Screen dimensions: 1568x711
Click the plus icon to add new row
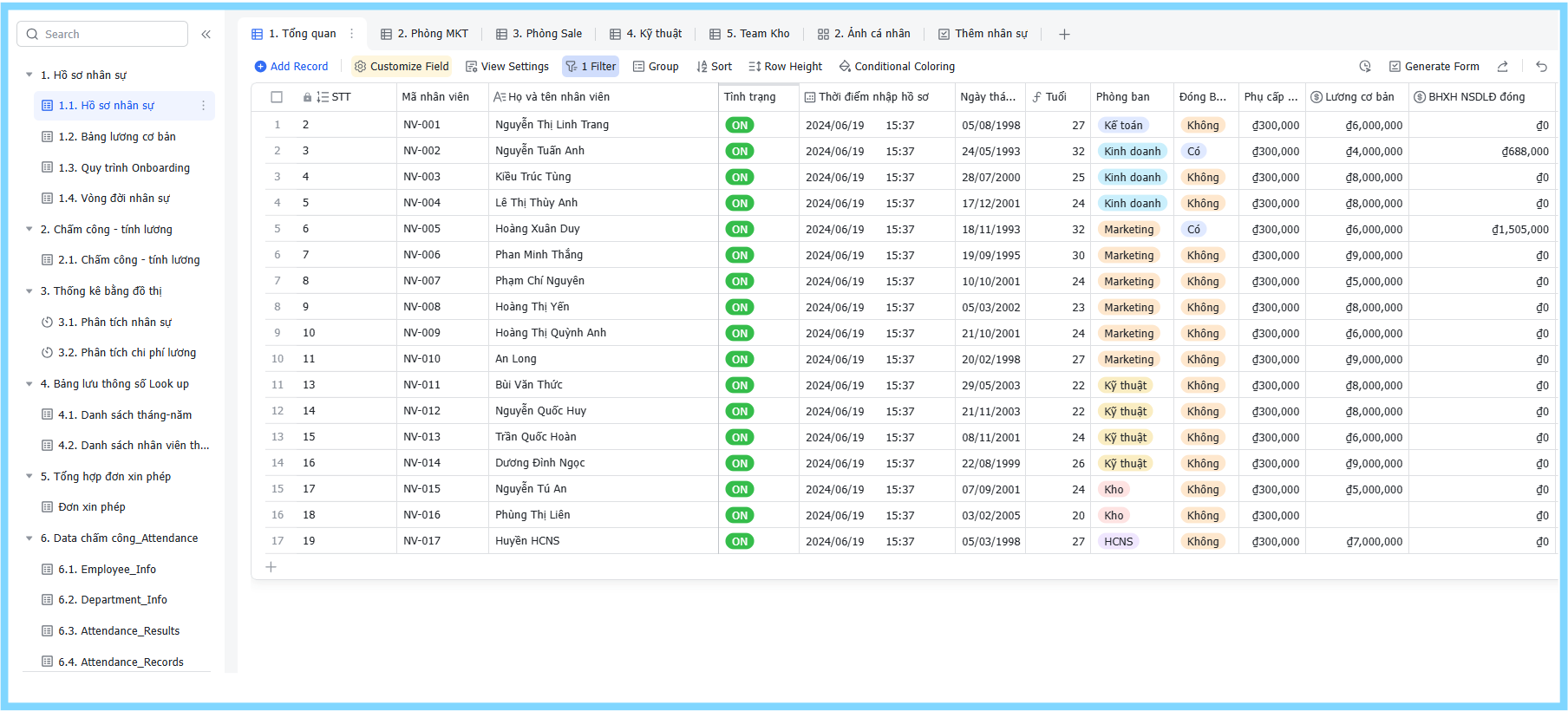click(271, 567)
